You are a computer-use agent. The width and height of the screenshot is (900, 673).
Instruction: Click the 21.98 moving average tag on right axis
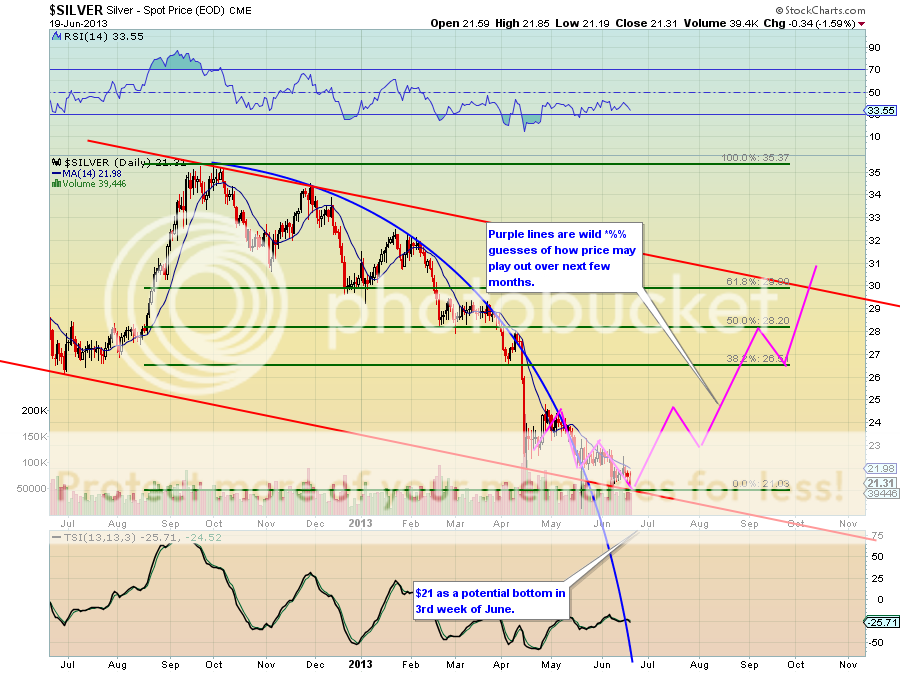pos(880,469)
